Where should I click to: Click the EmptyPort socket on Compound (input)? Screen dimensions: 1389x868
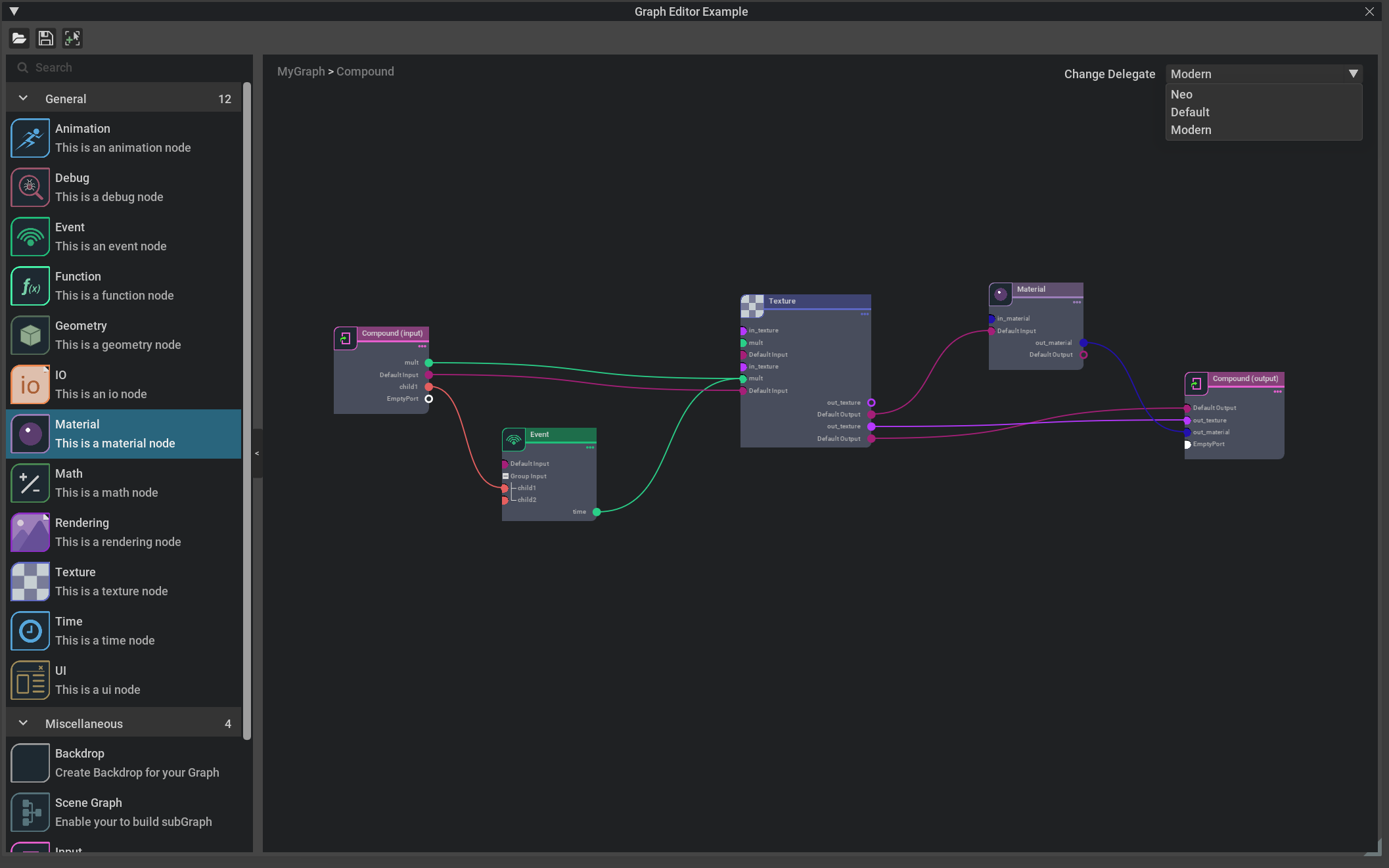429,399
